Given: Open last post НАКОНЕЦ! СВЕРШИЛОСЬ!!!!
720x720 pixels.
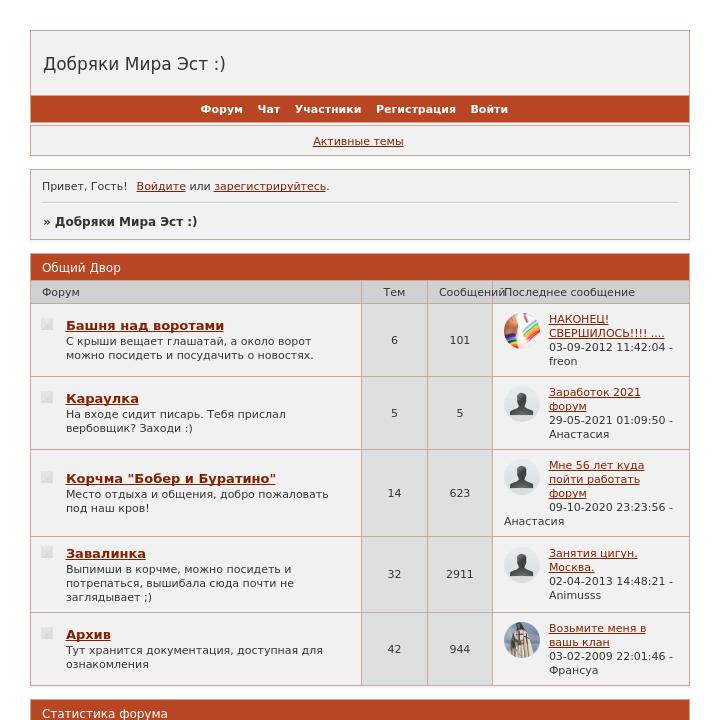Looking at the screenshot, I should click(606, 326).
